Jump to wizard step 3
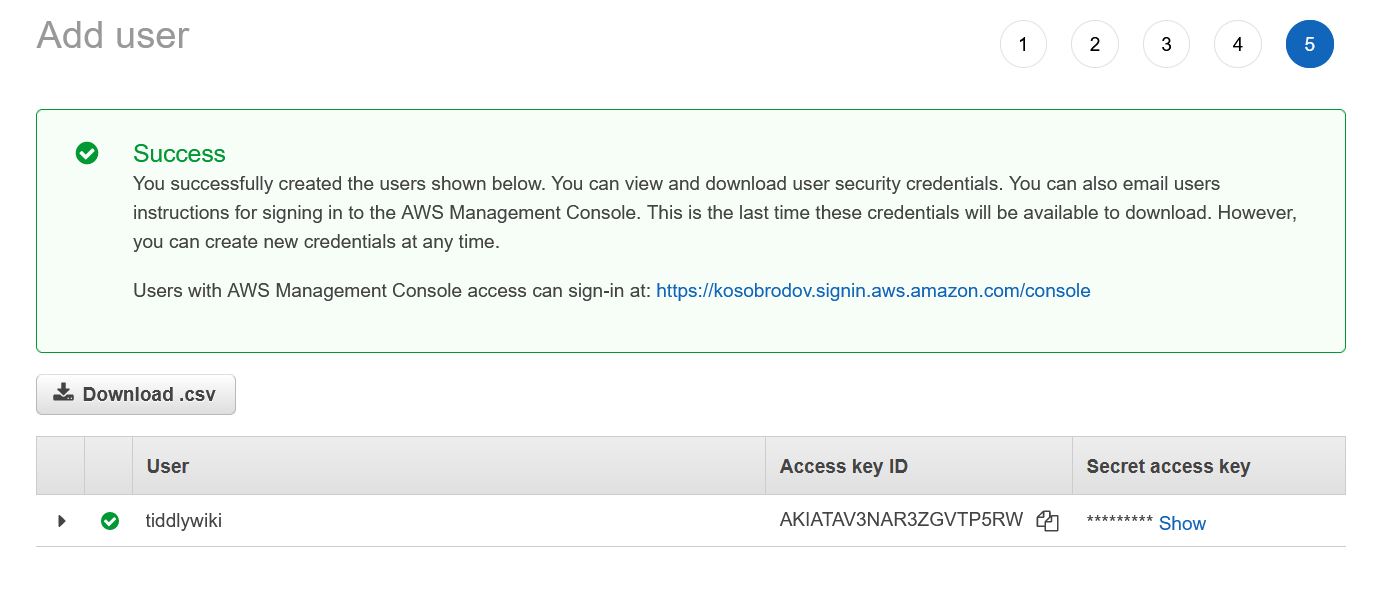 pos(1166,44)
